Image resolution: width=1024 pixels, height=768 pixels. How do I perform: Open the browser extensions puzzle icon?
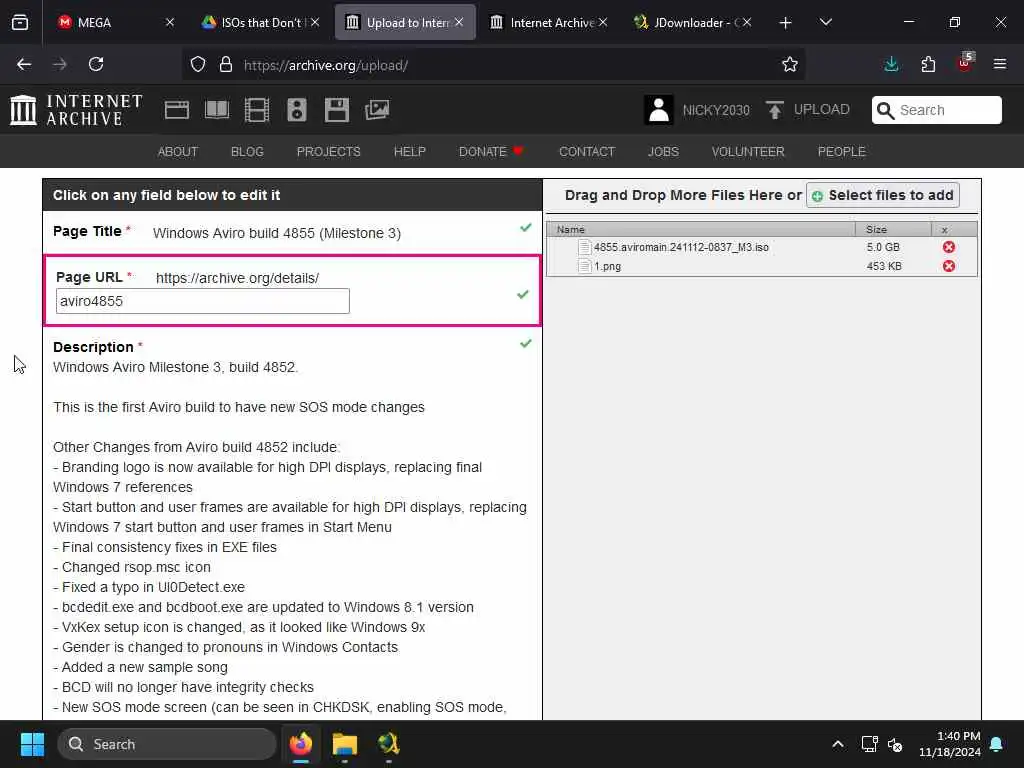(x=928, y=64)
